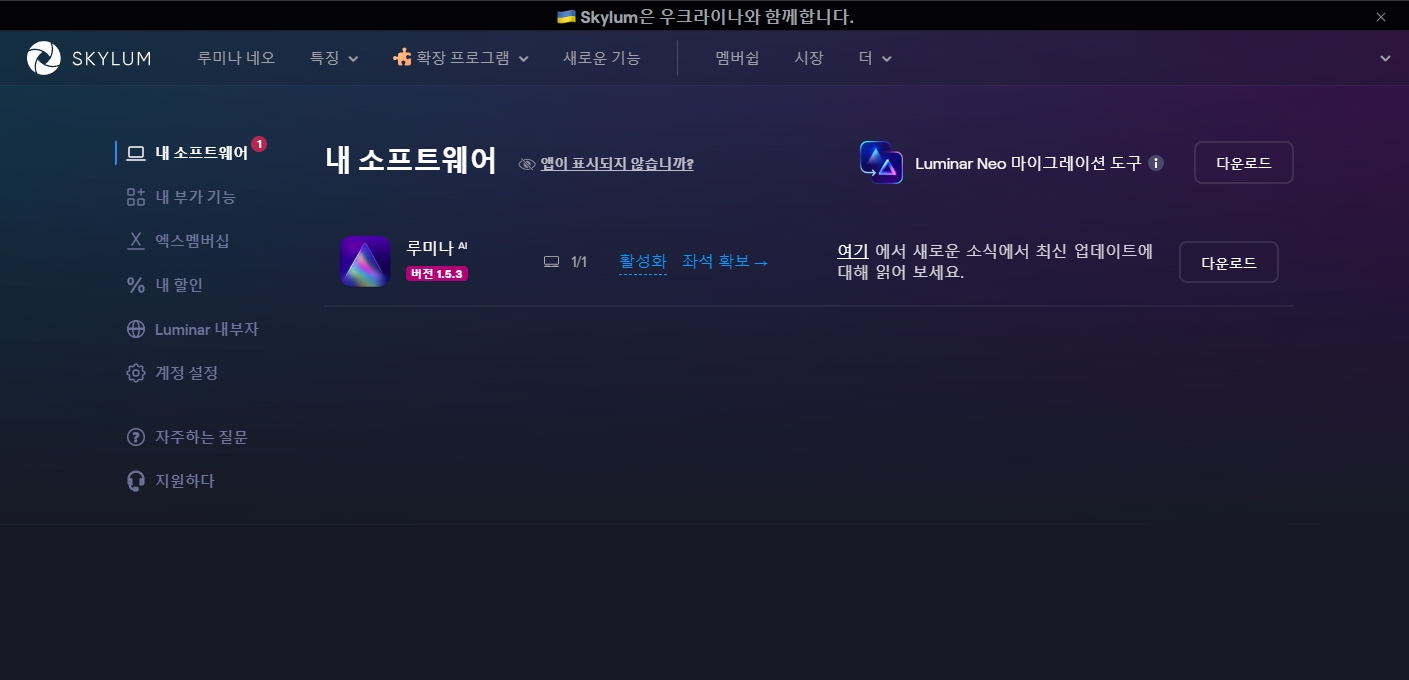
Task: Click the 앱이 표시되지 않습니까? link
Action: [x=617, y=164]
